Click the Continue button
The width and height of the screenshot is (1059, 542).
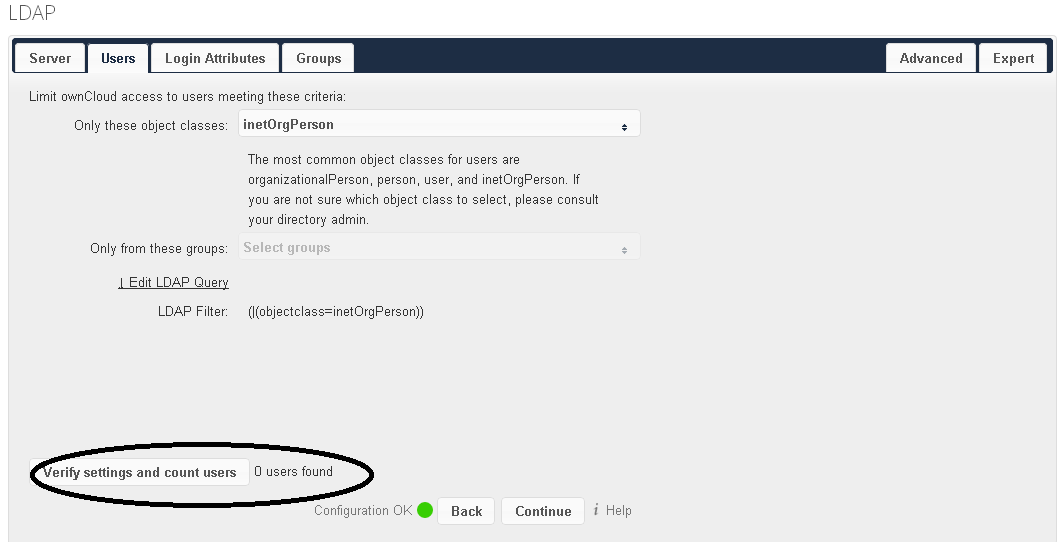pos(543,511)
